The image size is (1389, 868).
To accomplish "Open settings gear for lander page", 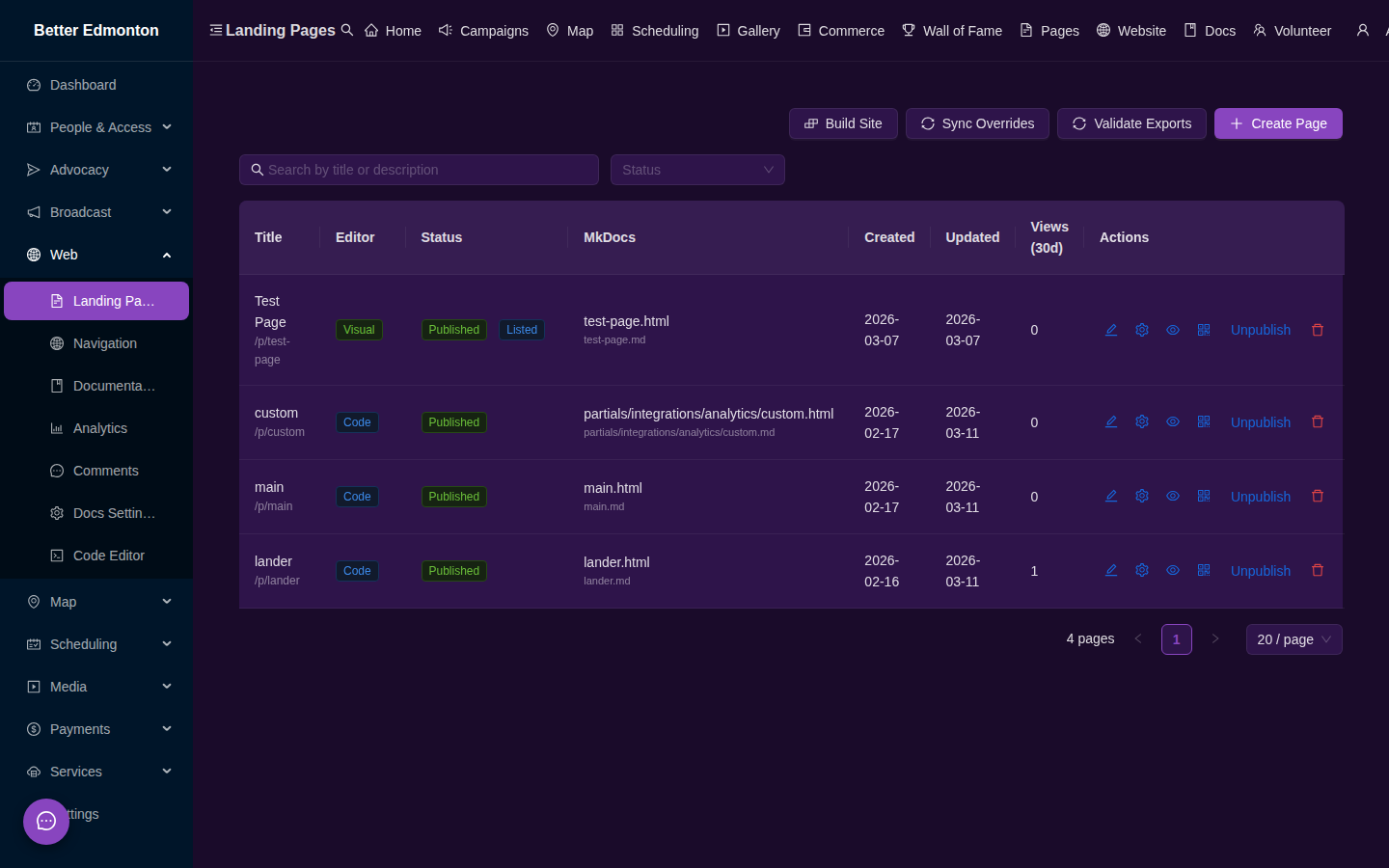I will tap(1142, 571).
